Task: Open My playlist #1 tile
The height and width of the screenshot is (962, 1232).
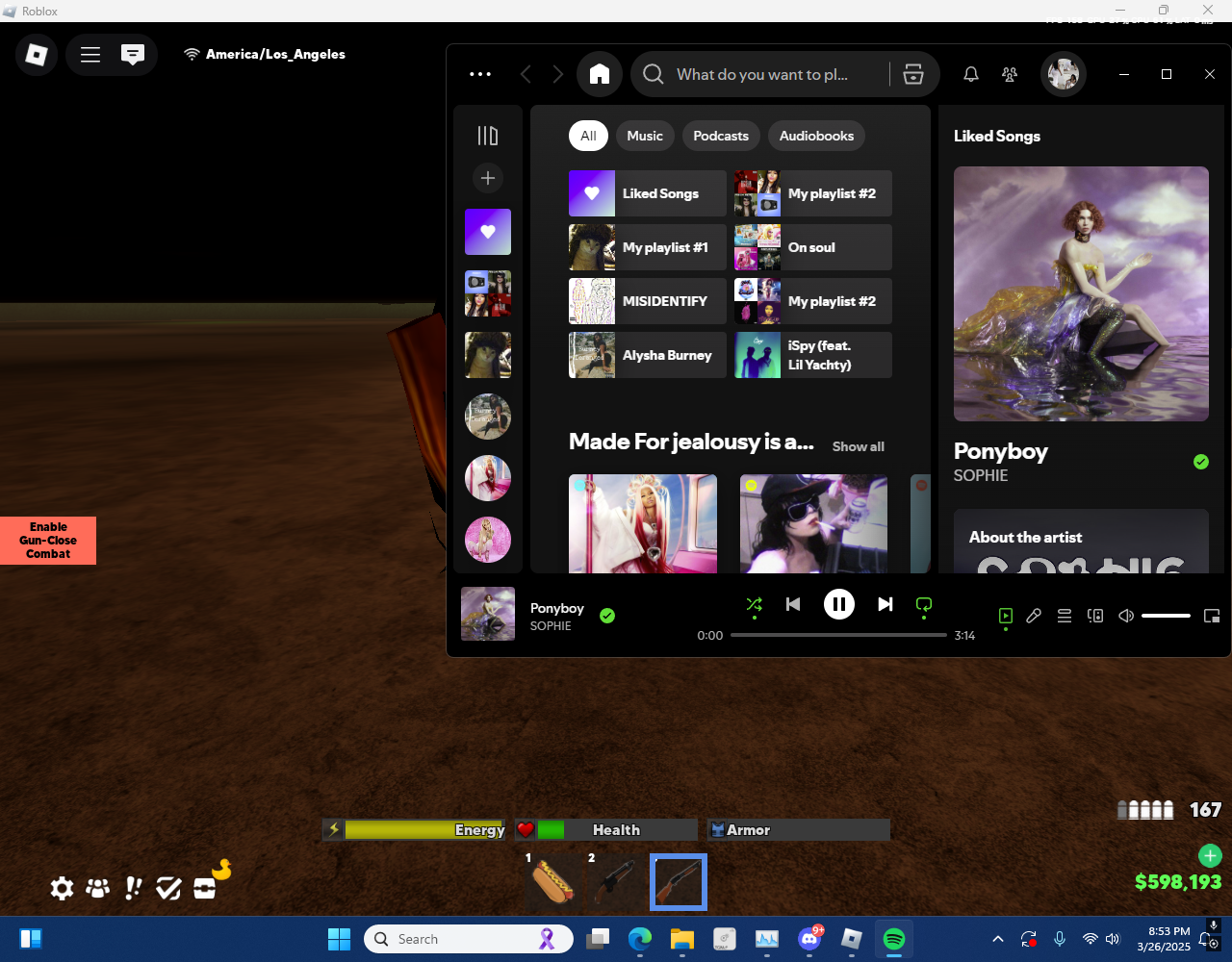Action: click(648, 247)
